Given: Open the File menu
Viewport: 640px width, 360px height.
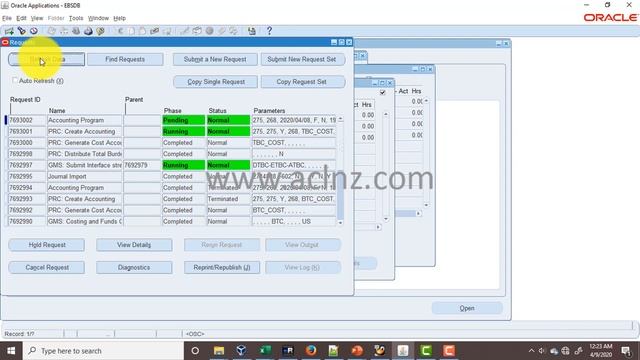Looking at the screenshot, I should pos(7,18).
